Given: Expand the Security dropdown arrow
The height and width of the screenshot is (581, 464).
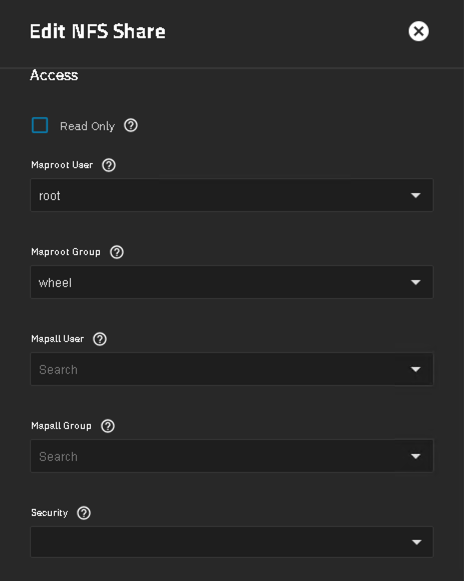Looking at the screenshot, I should click(x=416, y=542).
